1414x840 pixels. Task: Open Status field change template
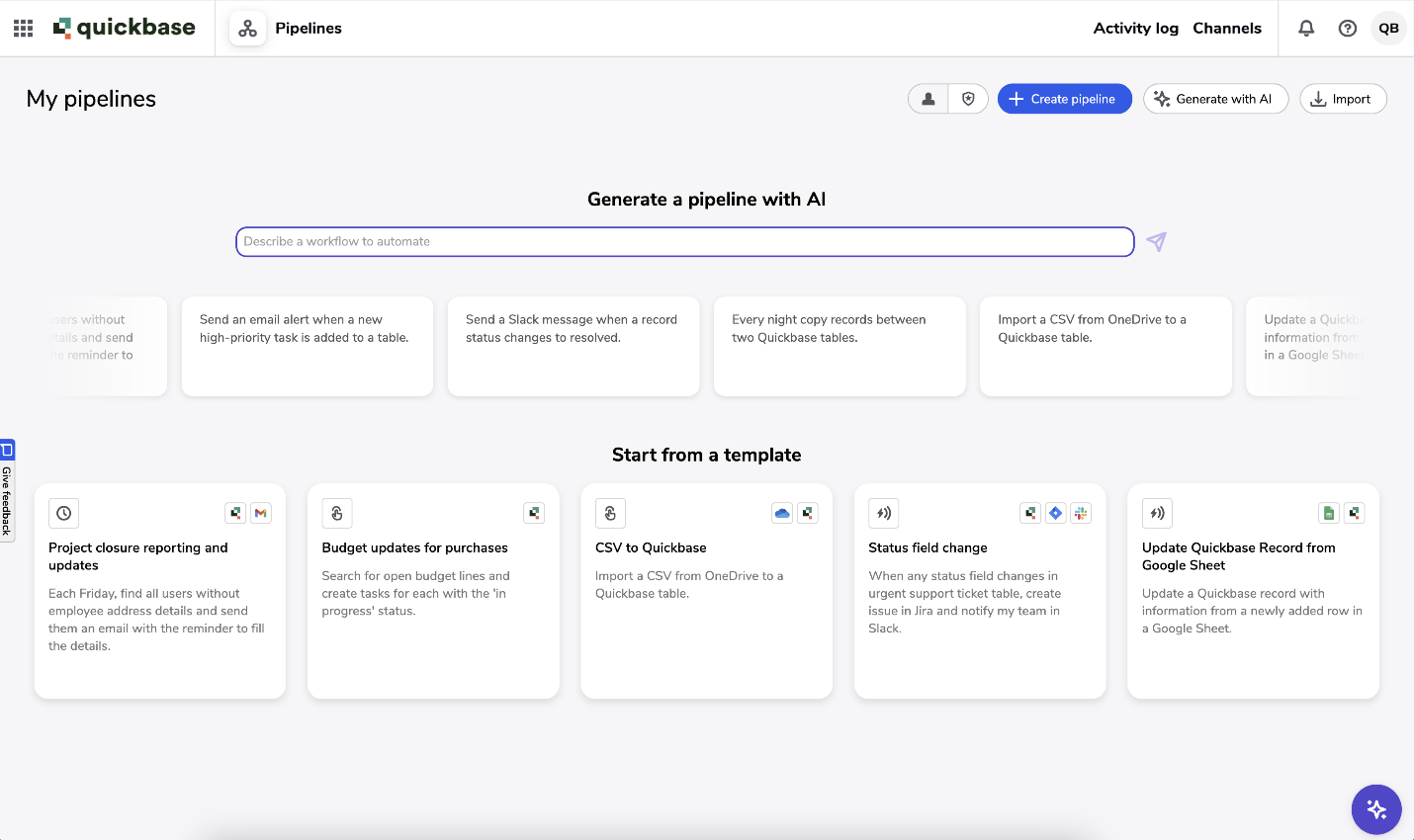pos(980,591)
